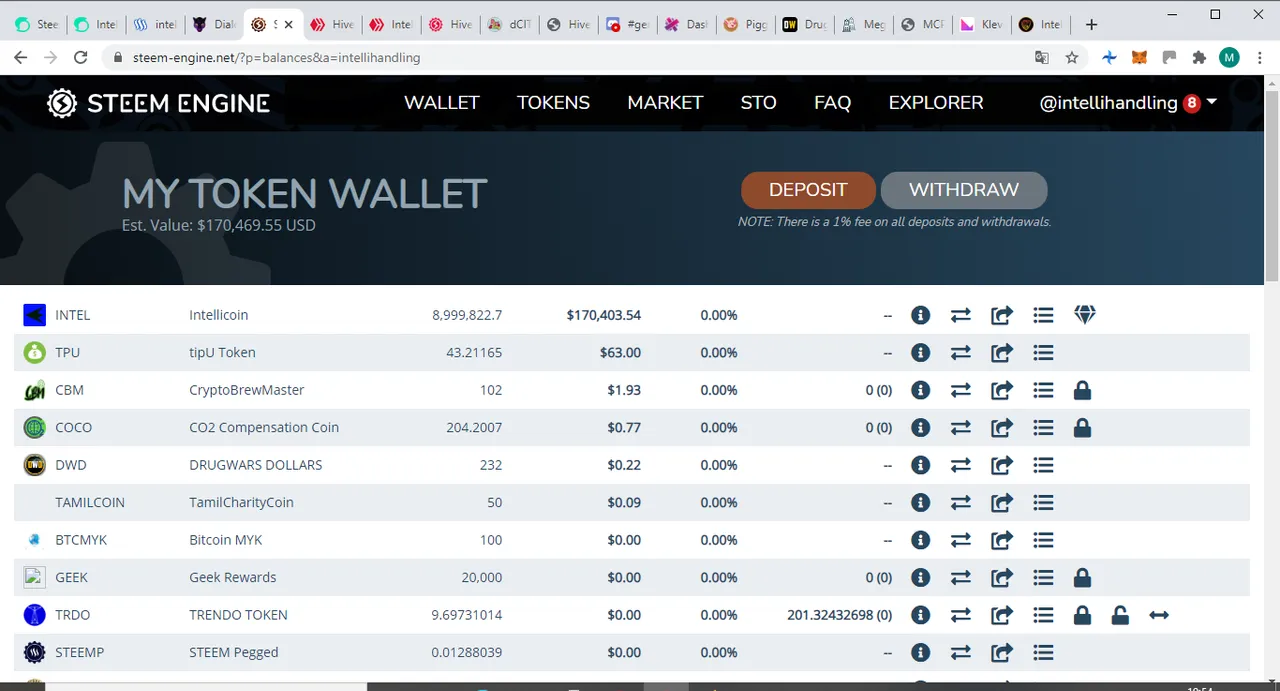The width and height of the screenshot is (1280, 691).
Task: Click the TPU token logo
Action: pos(35,352)
